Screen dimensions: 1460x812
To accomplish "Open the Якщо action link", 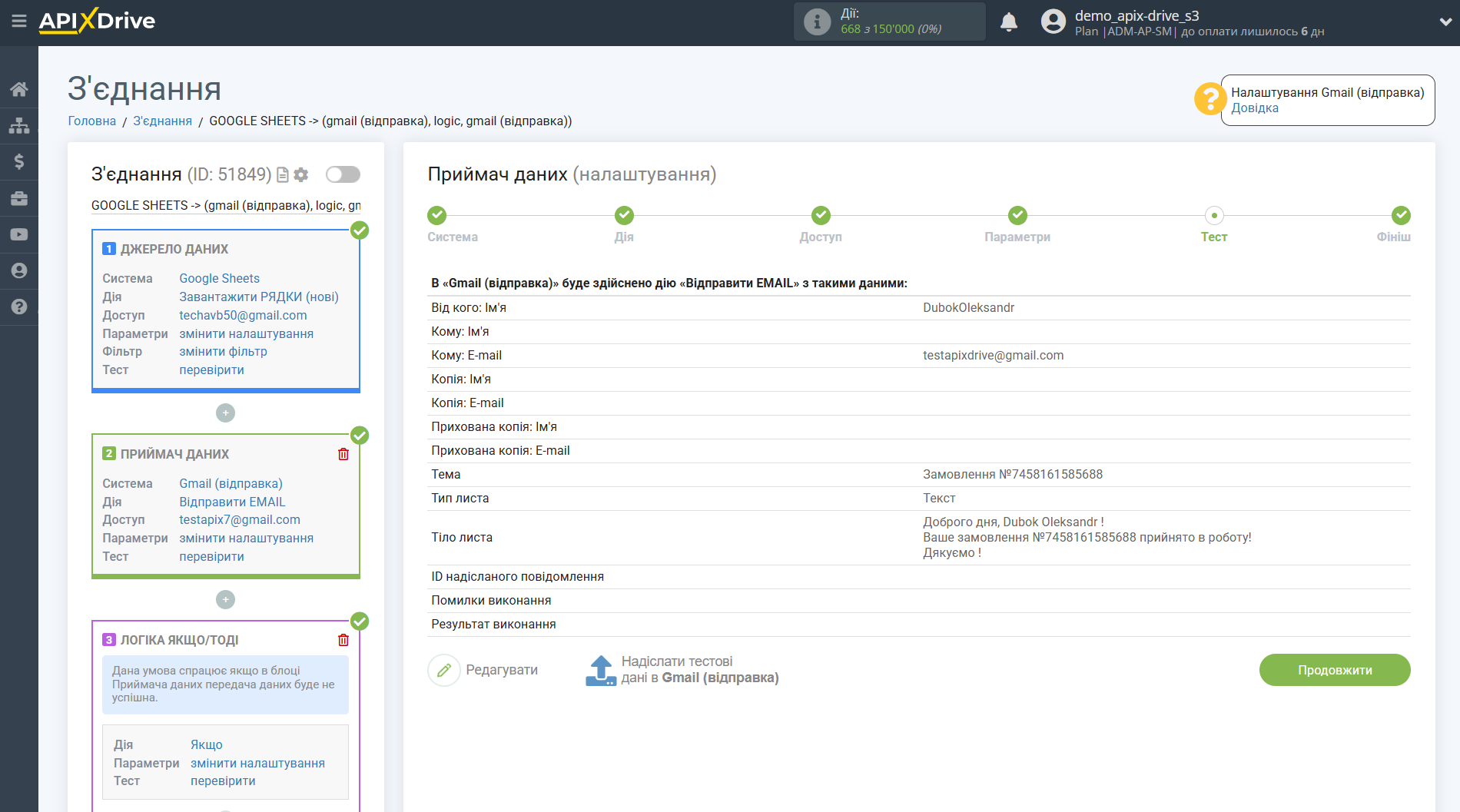I will click(207, 745).
